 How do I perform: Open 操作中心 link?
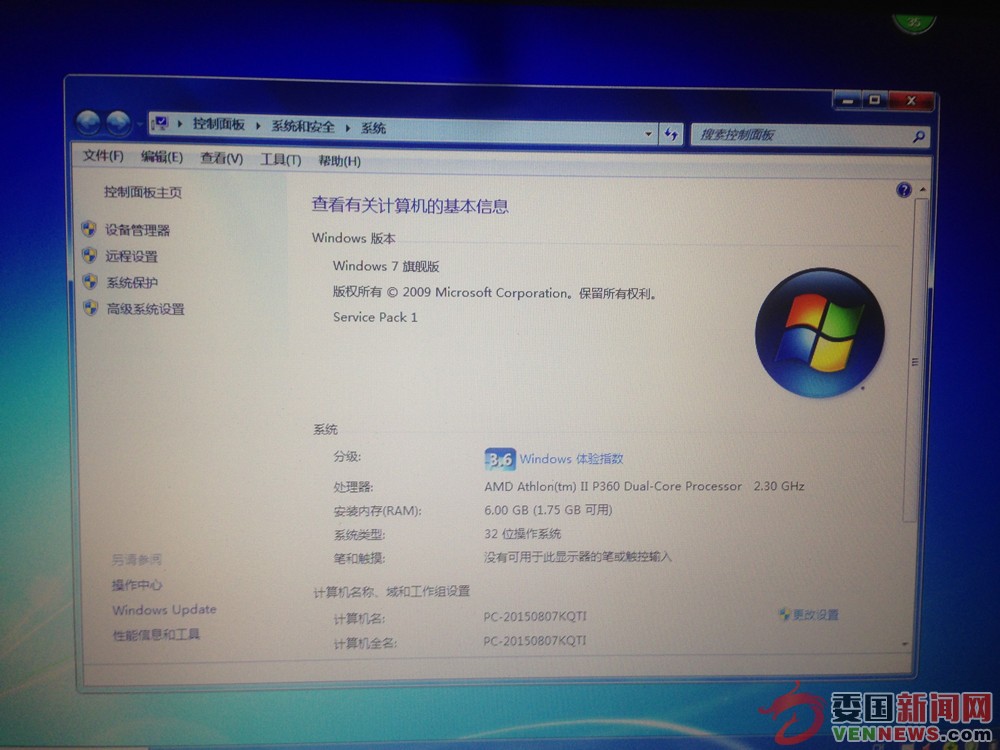coord(137,585)
